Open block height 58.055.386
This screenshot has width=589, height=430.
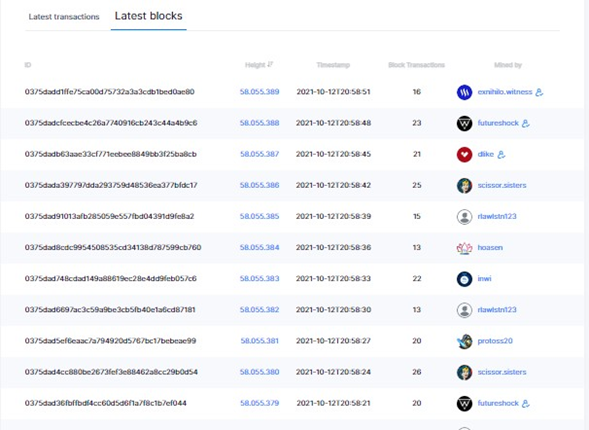tap(260, 185)
